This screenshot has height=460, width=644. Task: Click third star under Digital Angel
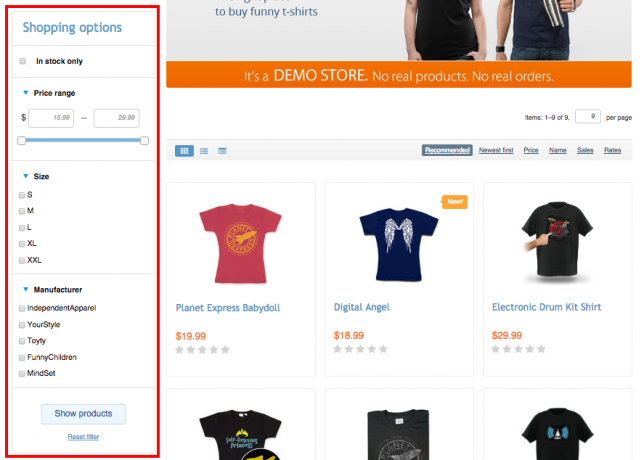coord(360,349)
